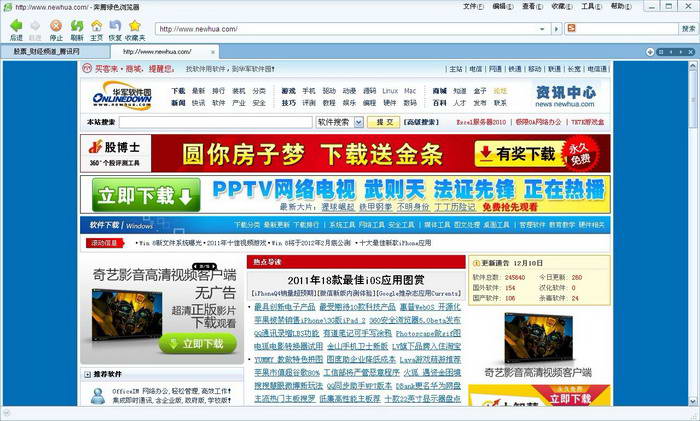
Task: Click the TATA游戏盒 red link
Action: pyautogui.click(x=588, y=122)
